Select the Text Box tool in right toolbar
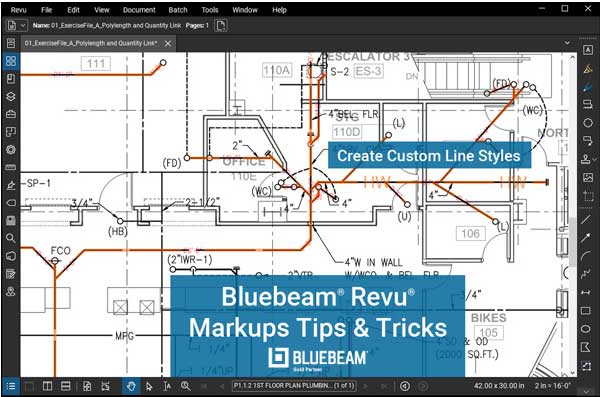The image size is (600, 397). [x=588, y=50]
